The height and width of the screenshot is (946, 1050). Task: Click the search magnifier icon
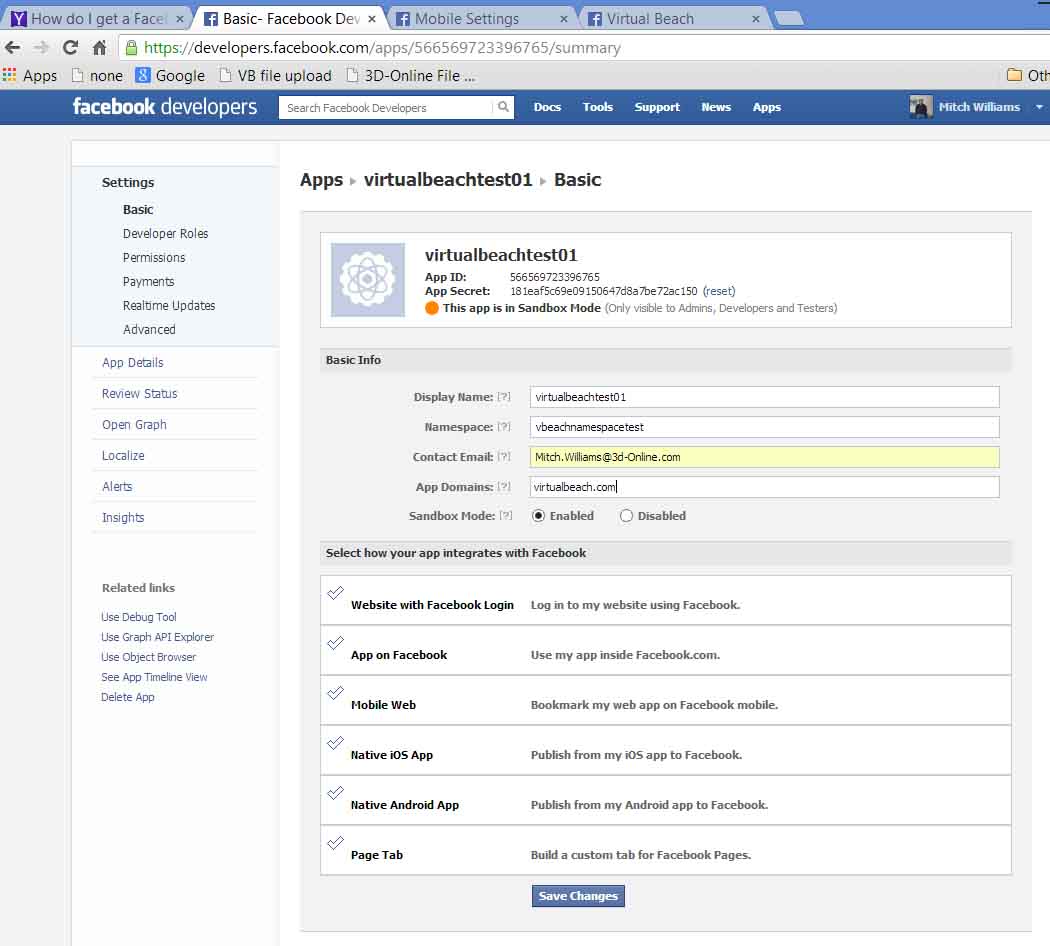[x=503, y=107]
